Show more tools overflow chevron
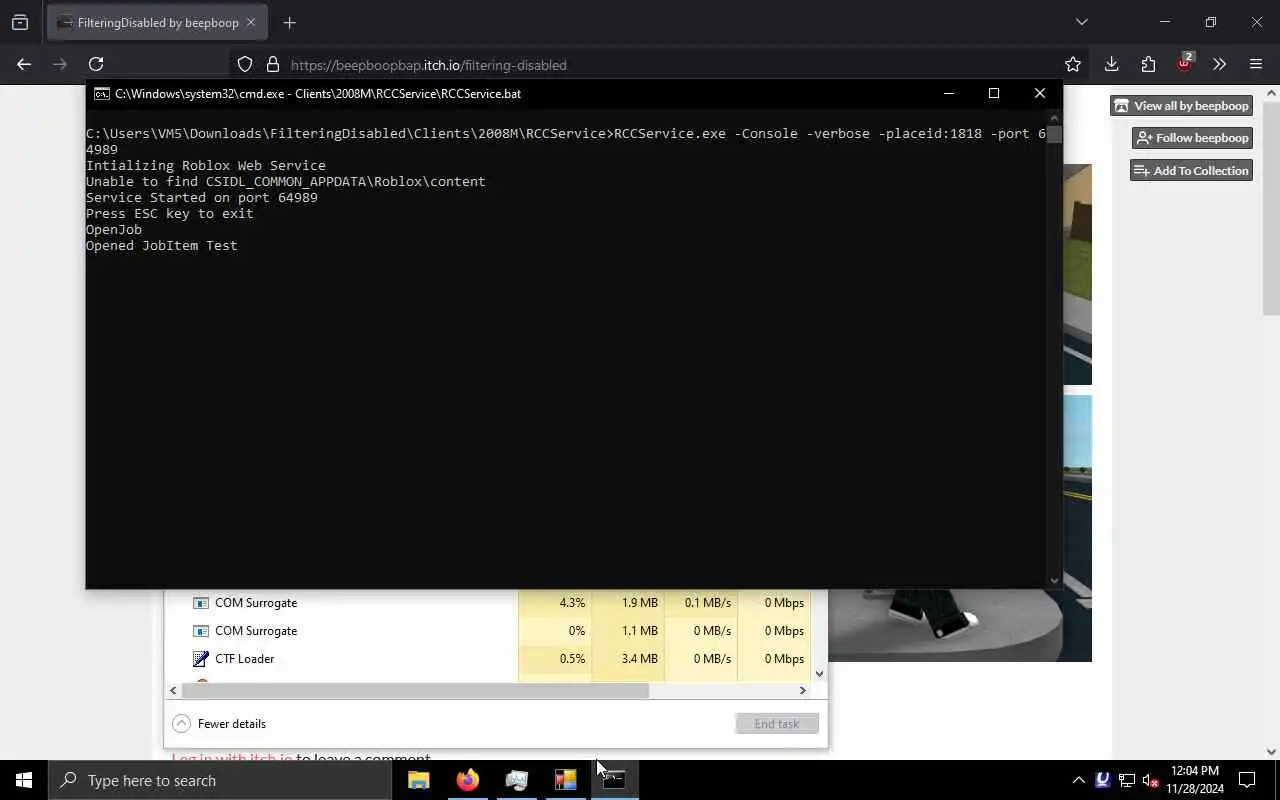This screenshot has width=1280, height=800. point(1219,64)
